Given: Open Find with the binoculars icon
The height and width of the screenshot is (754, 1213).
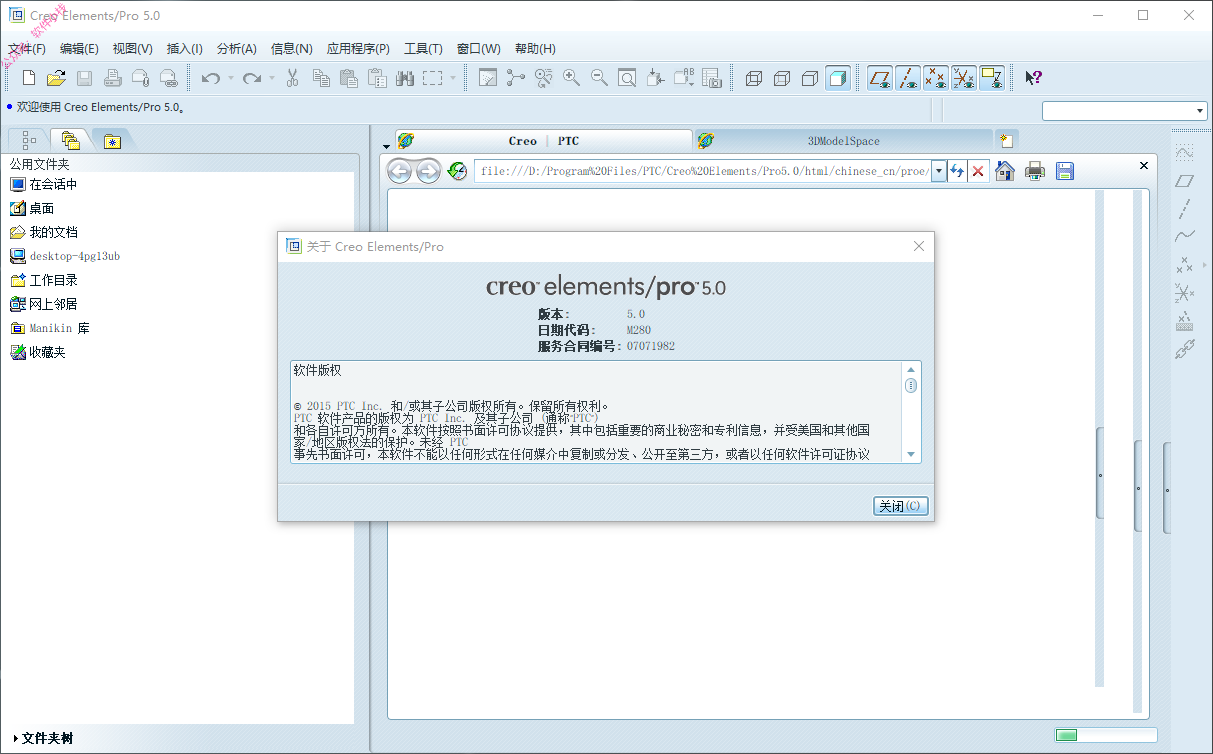Looking at the screenshot, I should click(x=405, y=78).
